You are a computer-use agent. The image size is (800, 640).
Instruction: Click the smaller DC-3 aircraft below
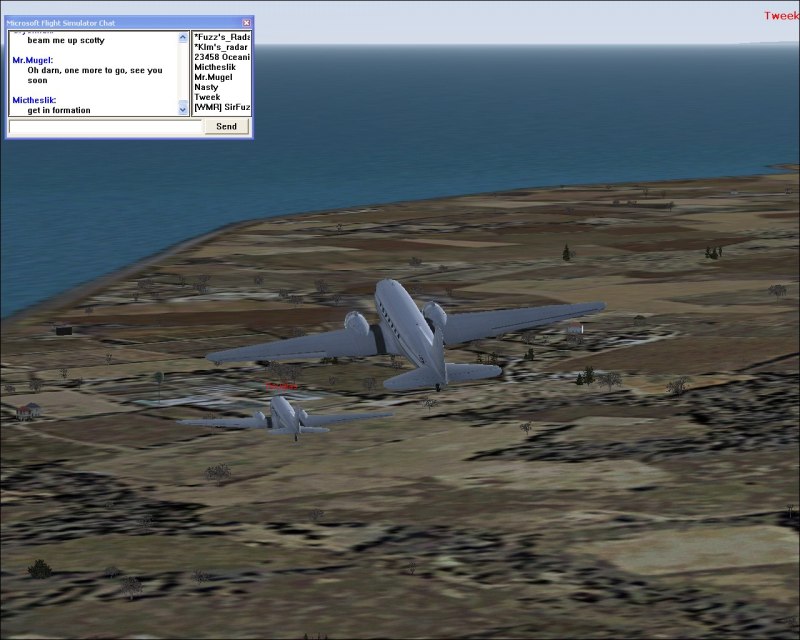click(x=285, y=417)
